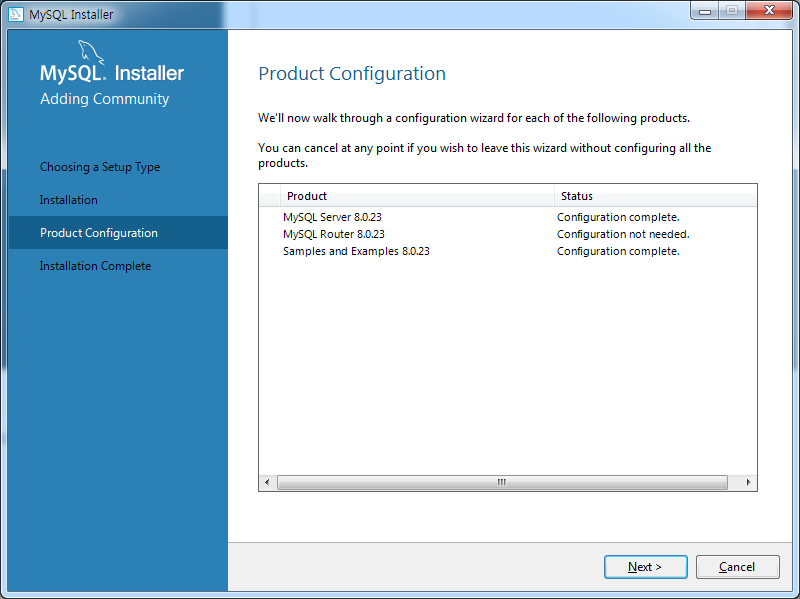Close the MySQL Installer window
The width and height of the screenshot is (800, 599).
(769, 10)
